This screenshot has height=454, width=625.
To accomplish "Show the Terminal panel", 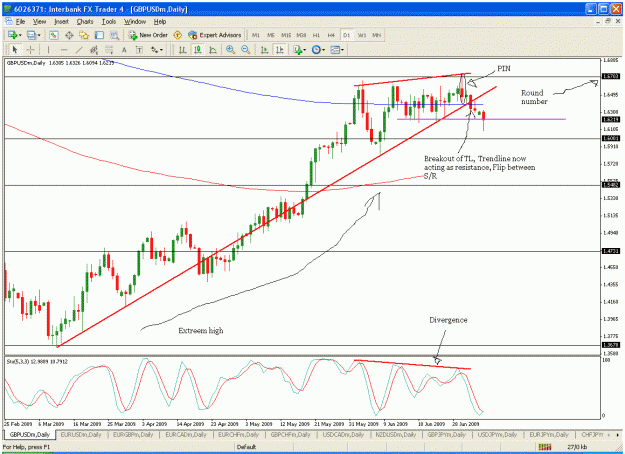I will coord(99,35).
